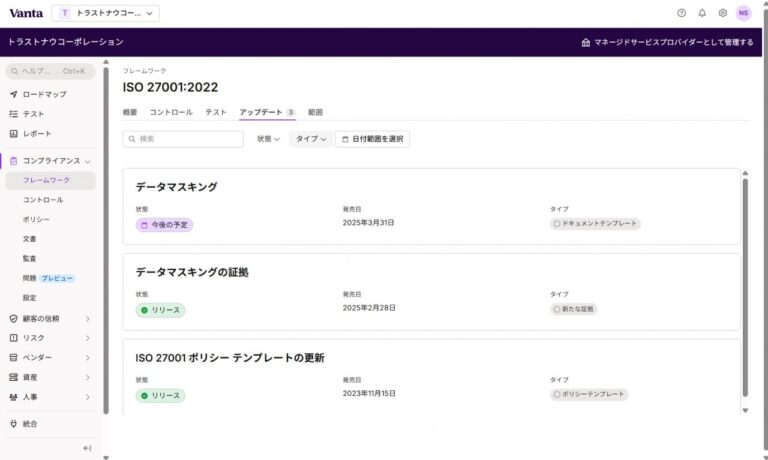Click the updates list vertical scrollbar
This screenshot has height=460, width=768.
(745, 288)
